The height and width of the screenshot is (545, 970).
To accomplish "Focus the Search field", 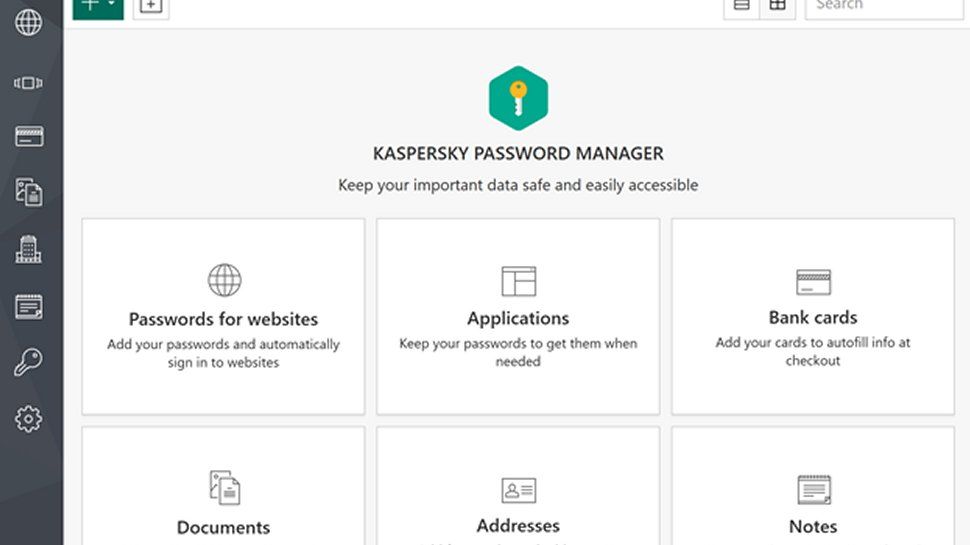I will [885, 6].
